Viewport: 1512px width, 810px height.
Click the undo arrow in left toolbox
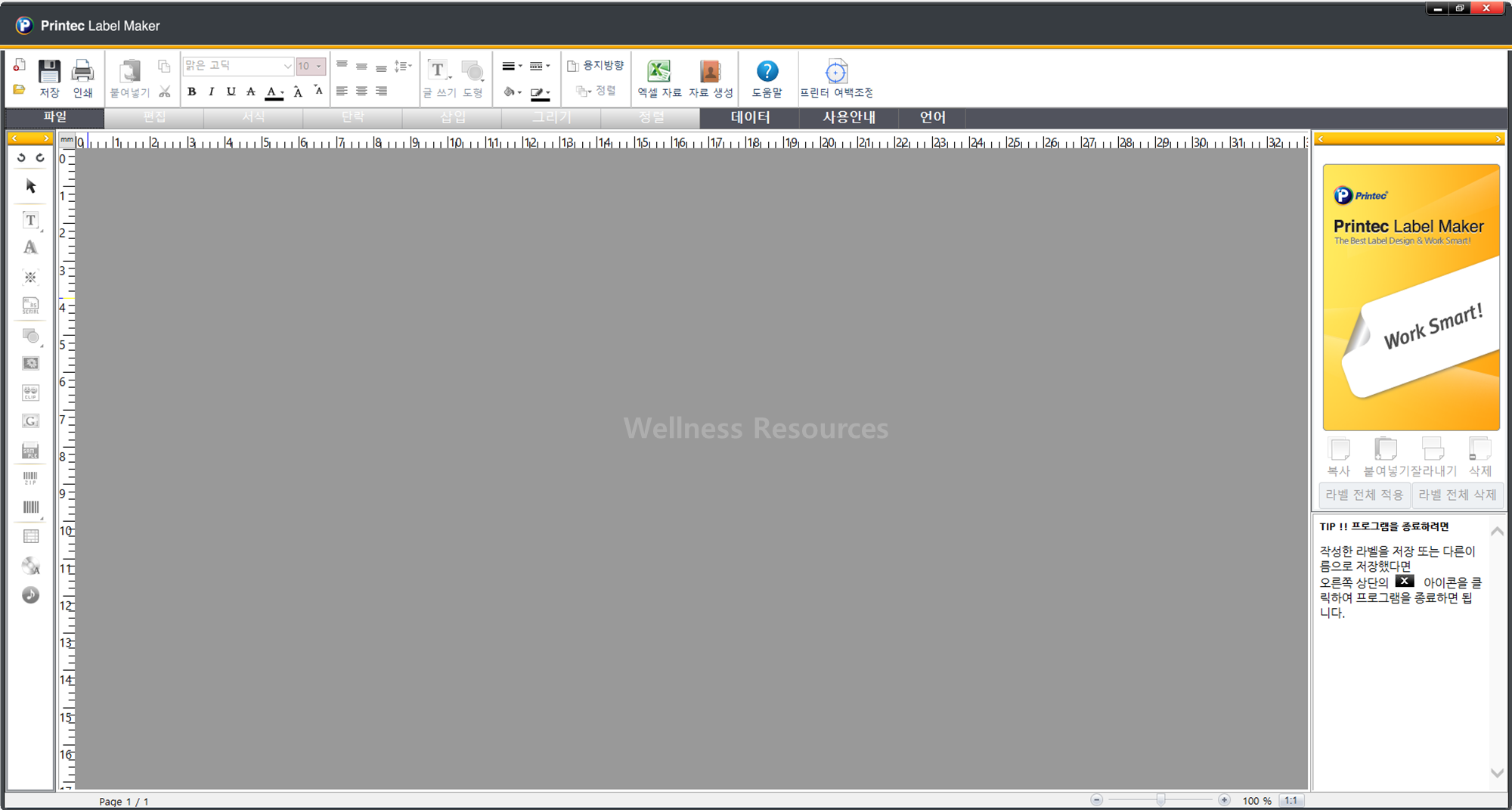point(21,158)
